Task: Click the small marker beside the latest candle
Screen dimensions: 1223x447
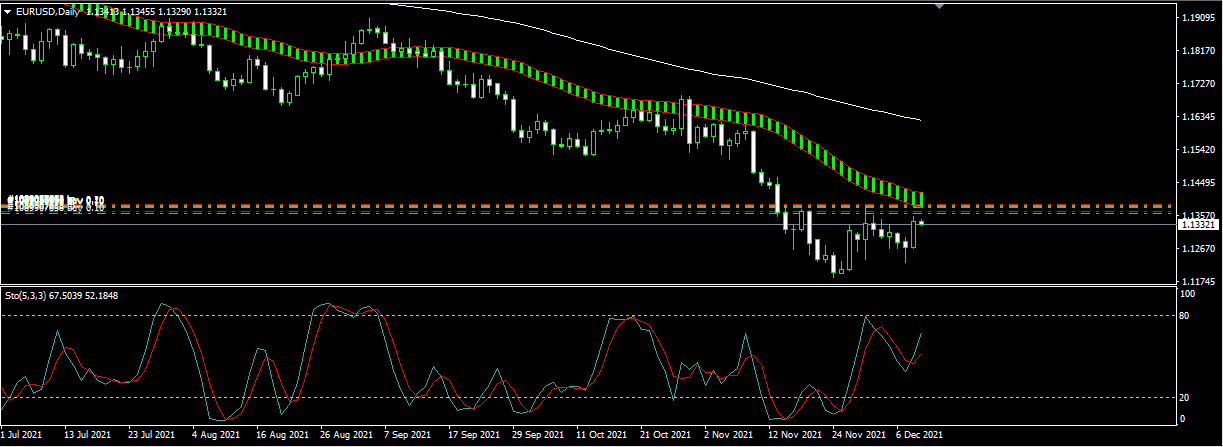Action: pyautogui.click(x=921, y=222)
